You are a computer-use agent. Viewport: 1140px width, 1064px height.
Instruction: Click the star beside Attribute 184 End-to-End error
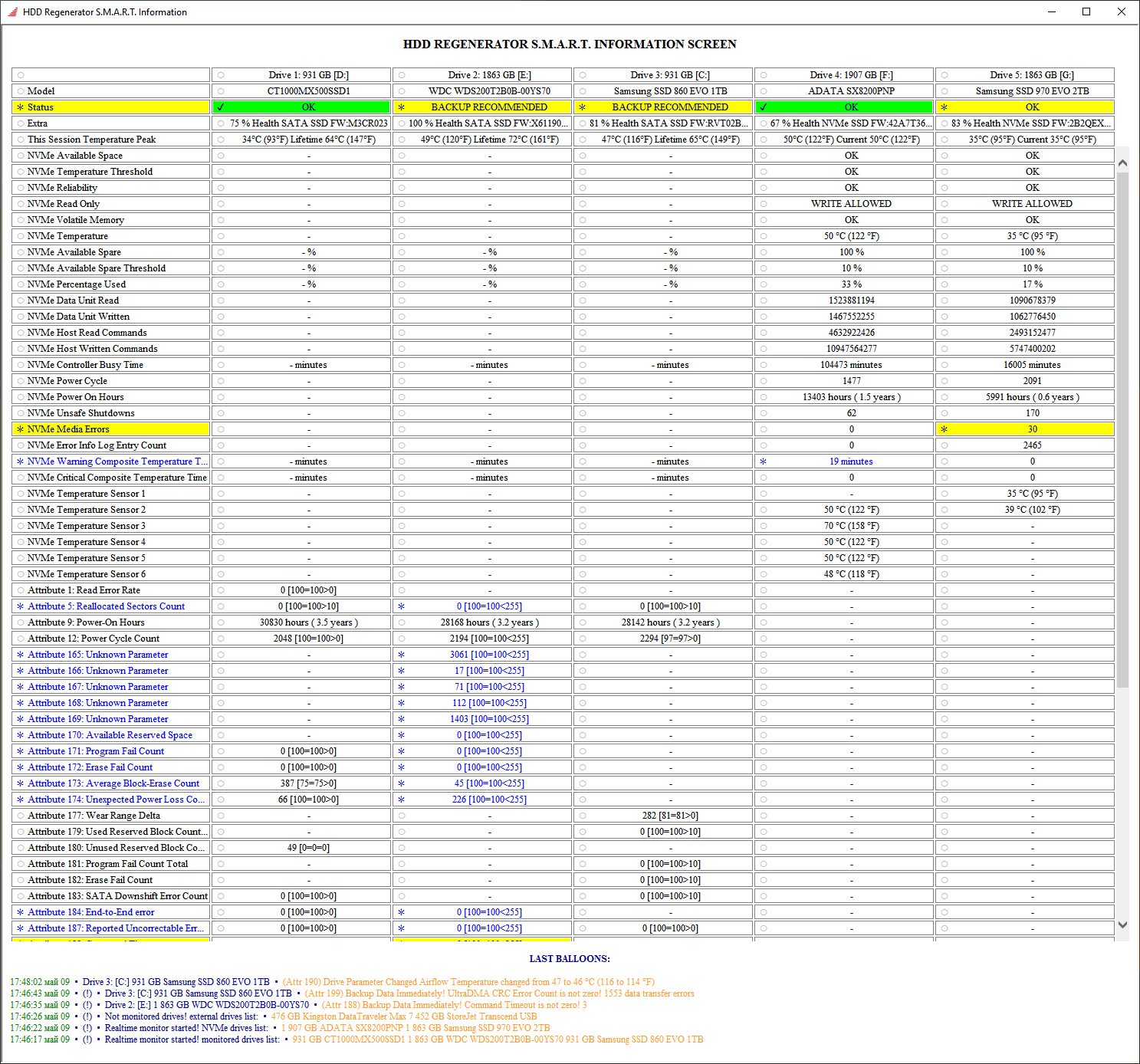tap(21, 912)
